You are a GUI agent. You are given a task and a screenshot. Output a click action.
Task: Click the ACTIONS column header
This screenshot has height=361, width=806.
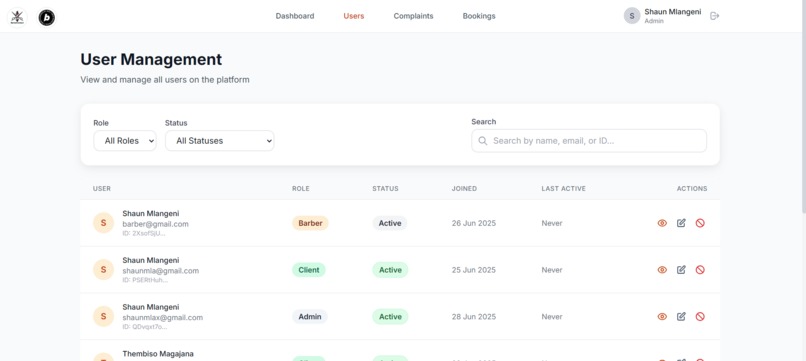point(692,189)
